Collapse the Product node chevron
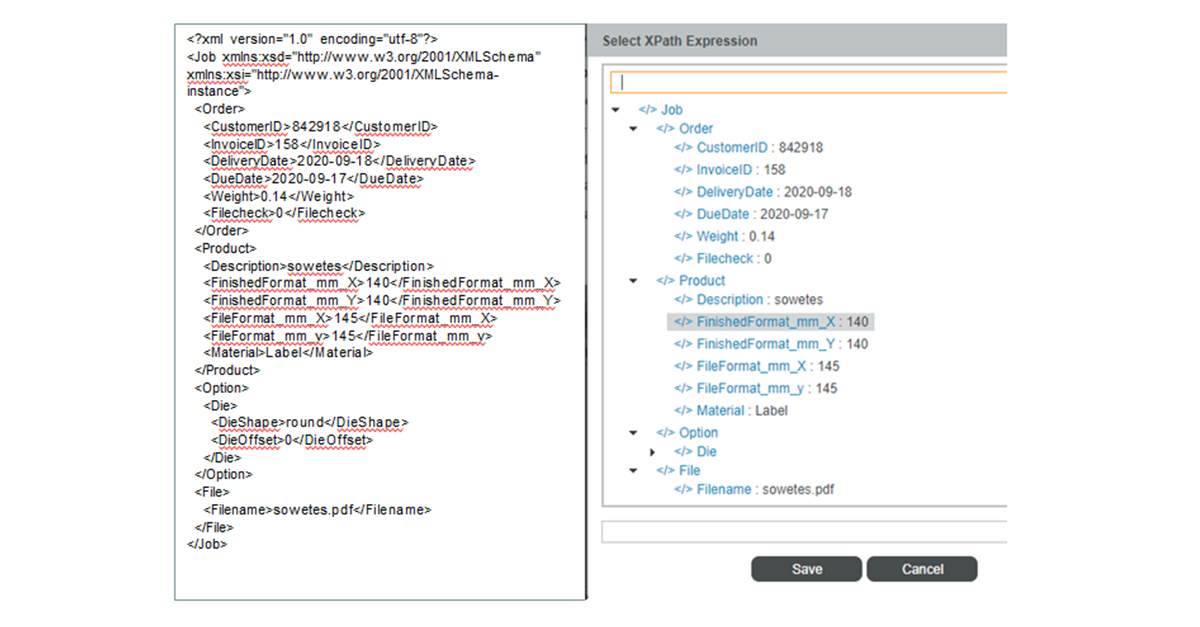The image size is (1200, 627). click(633, 280)
